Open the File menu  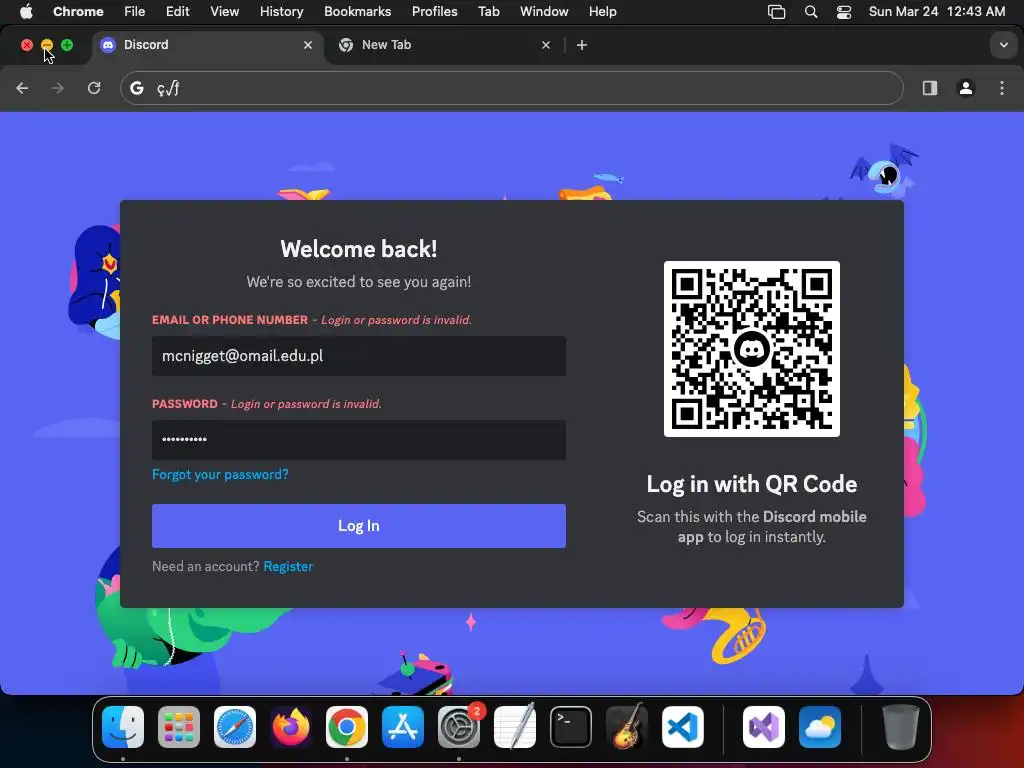[x=135, y=12]
